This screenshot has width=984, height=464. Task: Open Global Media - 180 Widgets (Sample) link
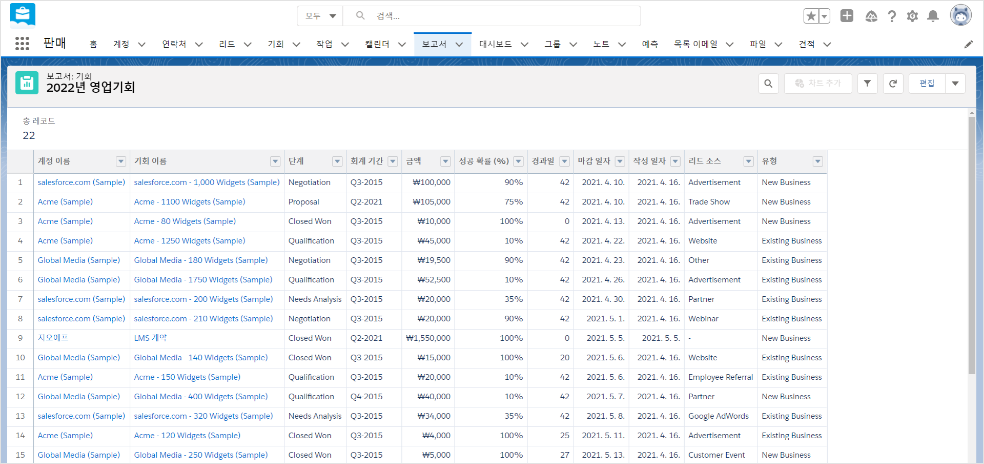[x=201, y=260]
